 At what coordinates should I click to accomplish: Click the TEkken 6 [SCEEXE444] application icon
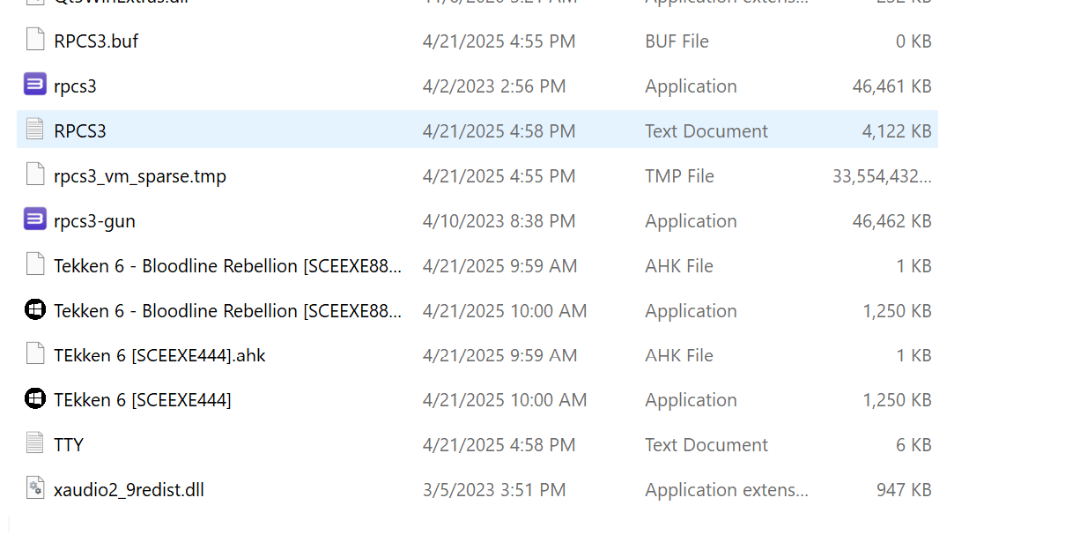click(x=35, y=399)
